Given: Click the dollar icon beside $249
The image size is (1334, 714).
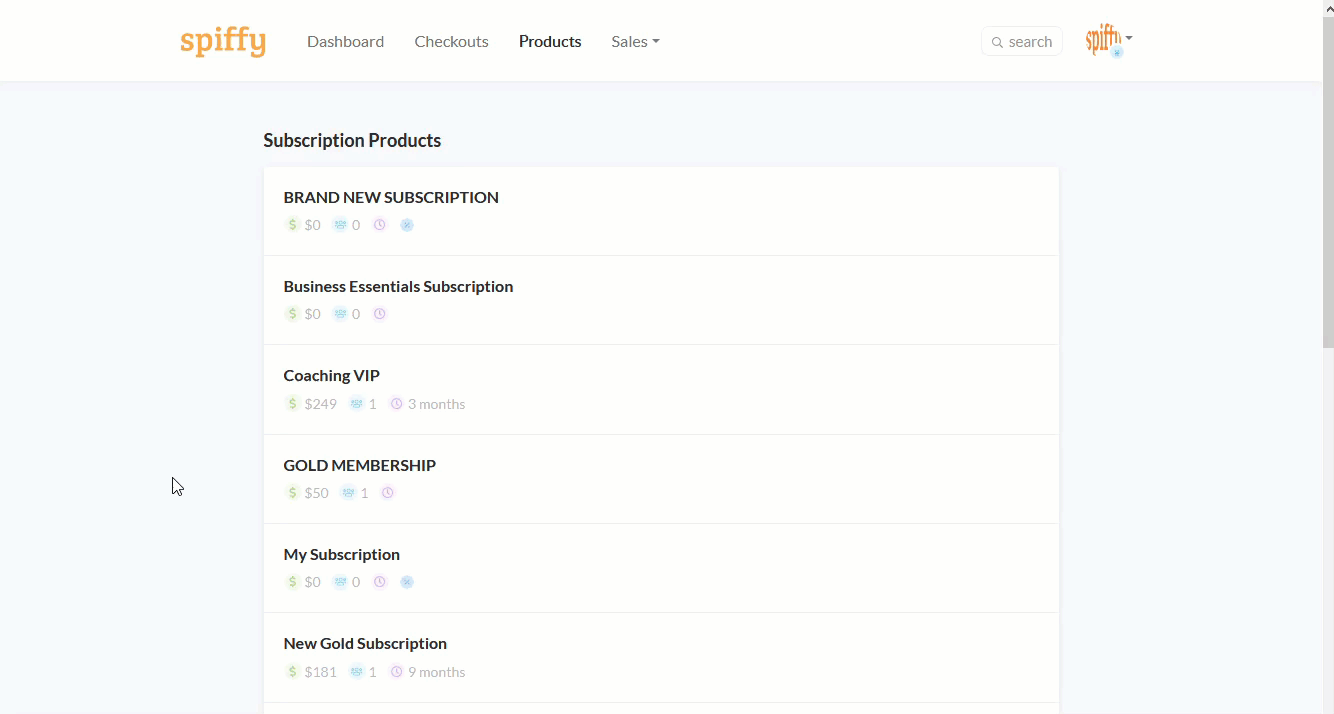Looking at the screenshot, I should point(292,404).
